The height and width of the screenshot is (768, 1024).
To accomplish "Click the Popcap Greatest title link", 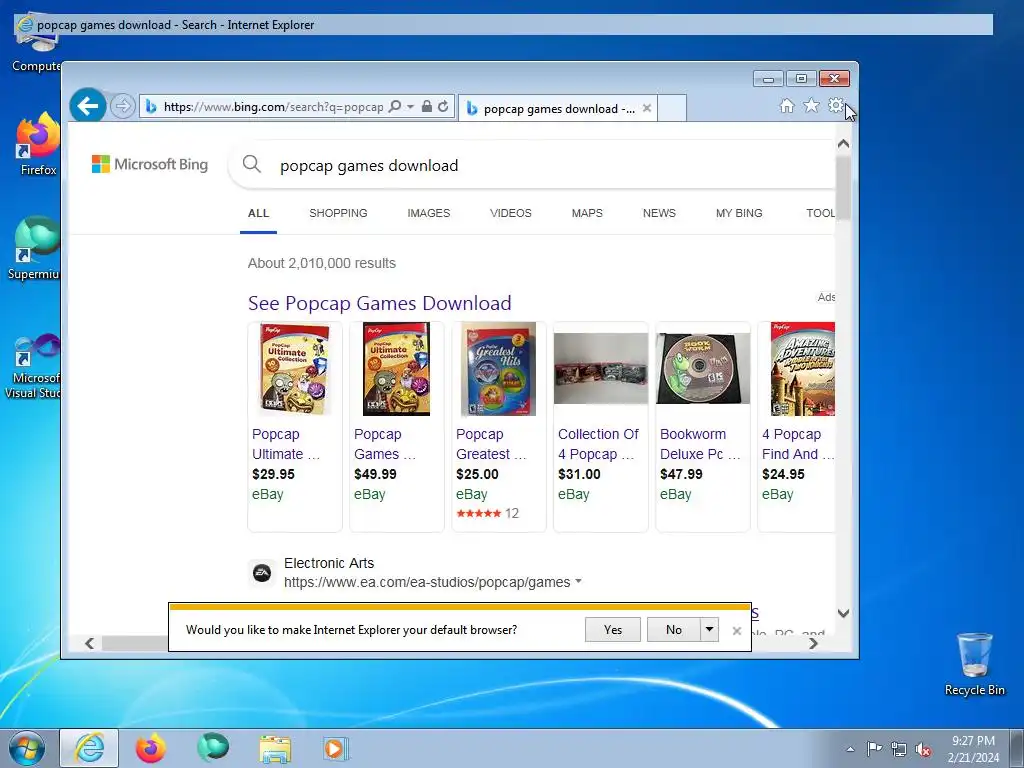I will pos(491,444).
